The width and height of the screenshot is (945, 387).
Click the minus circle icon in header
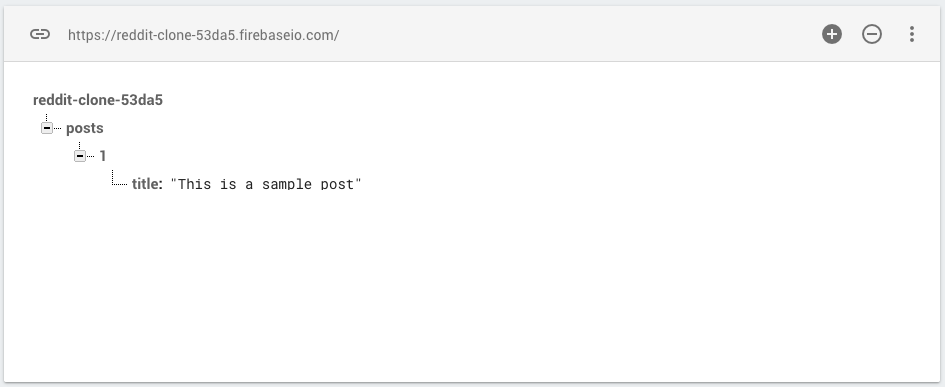click(871, 34)
